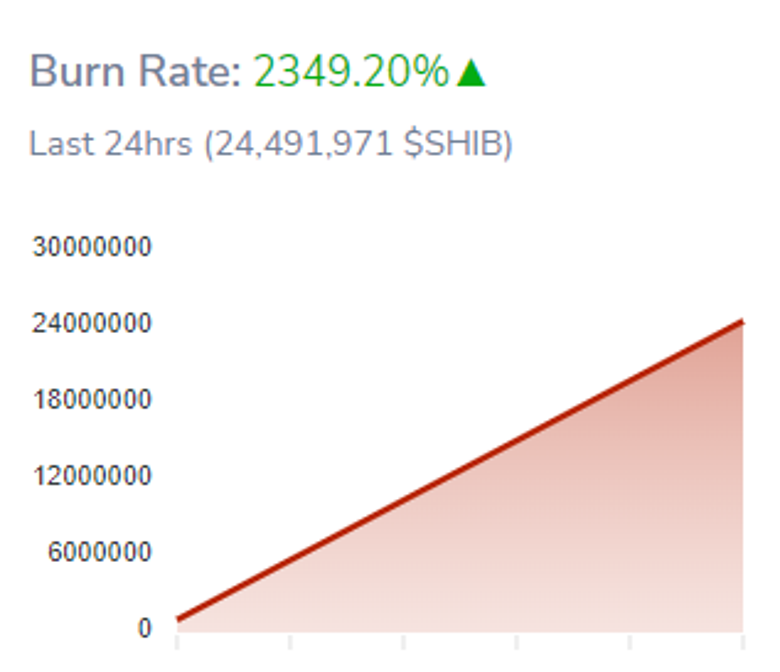
Task: Click the chart line's starting point near zero
Action: 178,619
